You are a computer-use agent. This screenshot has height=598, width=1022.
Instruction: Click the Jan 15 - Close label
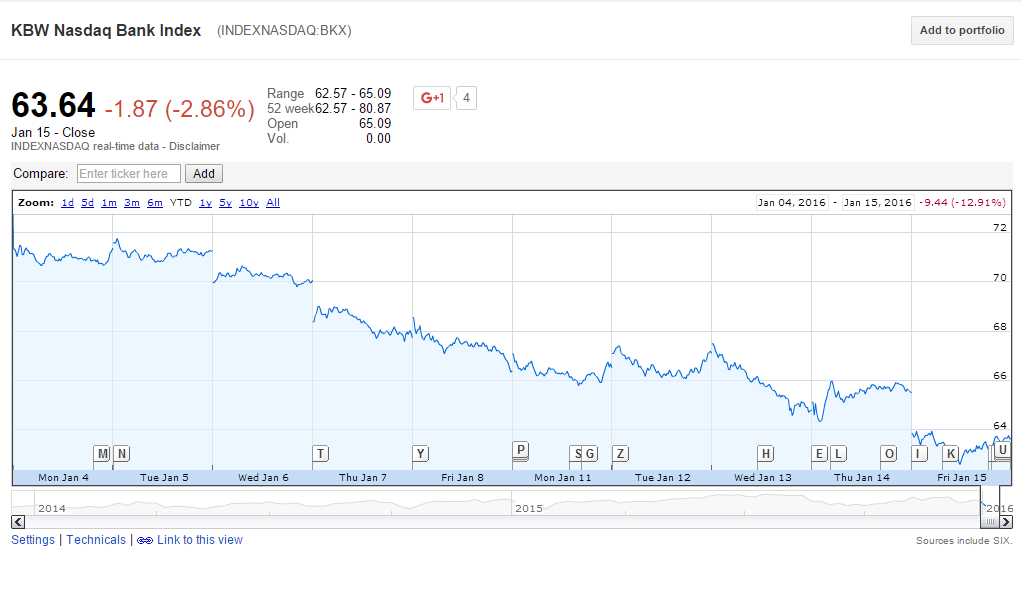click(x=53, y=132)
